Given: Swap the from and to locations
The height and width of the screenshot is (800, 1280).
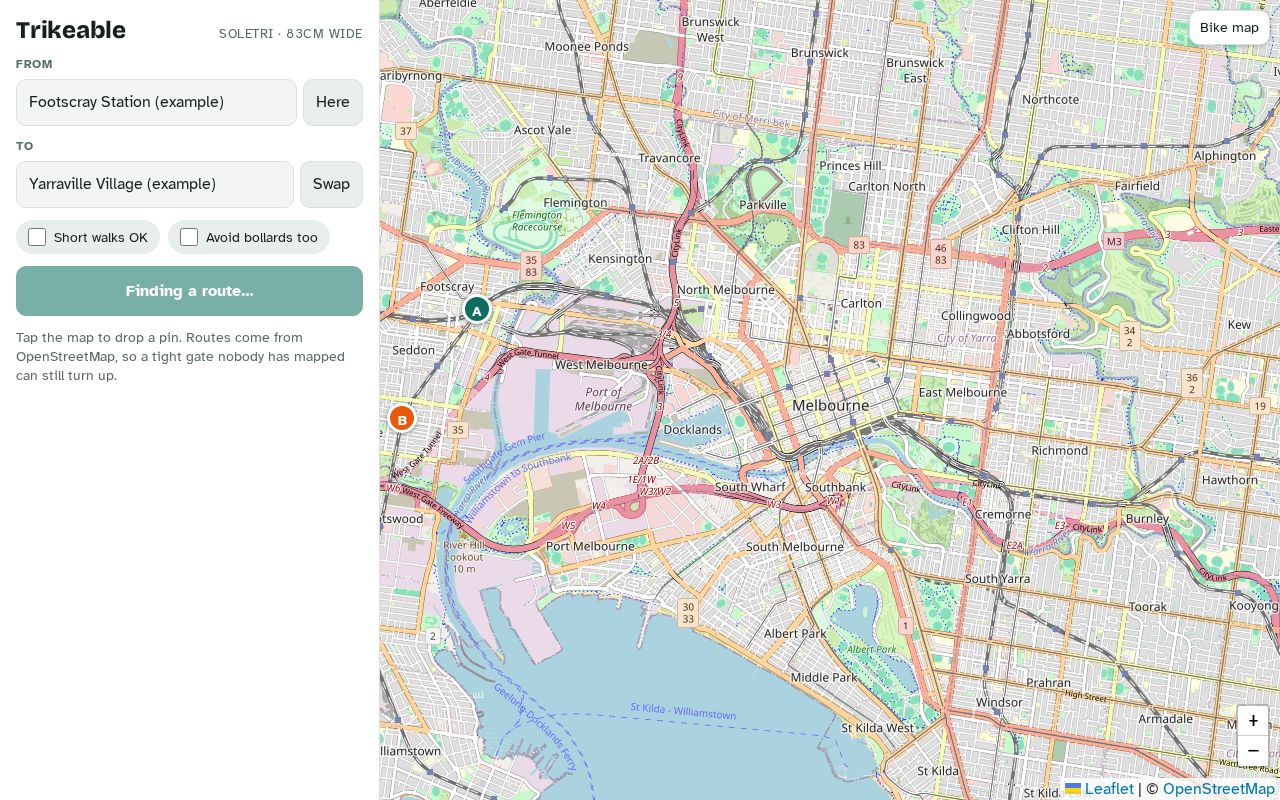Looking at the screenshot, I should click(331, 184).
